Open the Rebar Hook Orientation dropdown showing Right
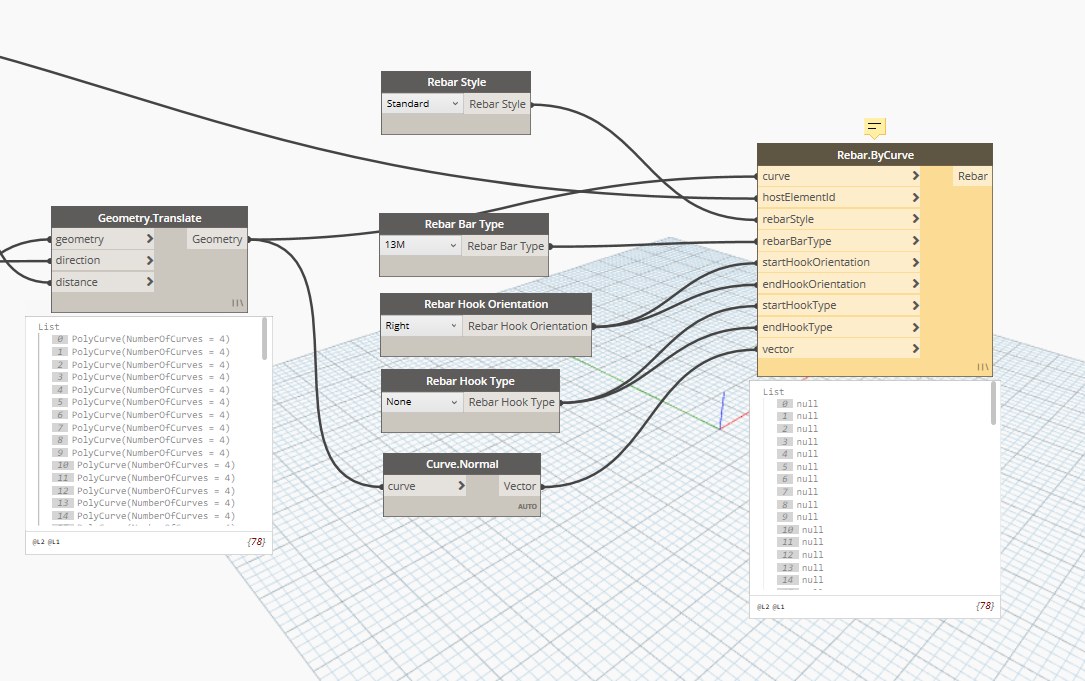The image size is (1085, 681). pyautogui.click(x=421, y=326)
